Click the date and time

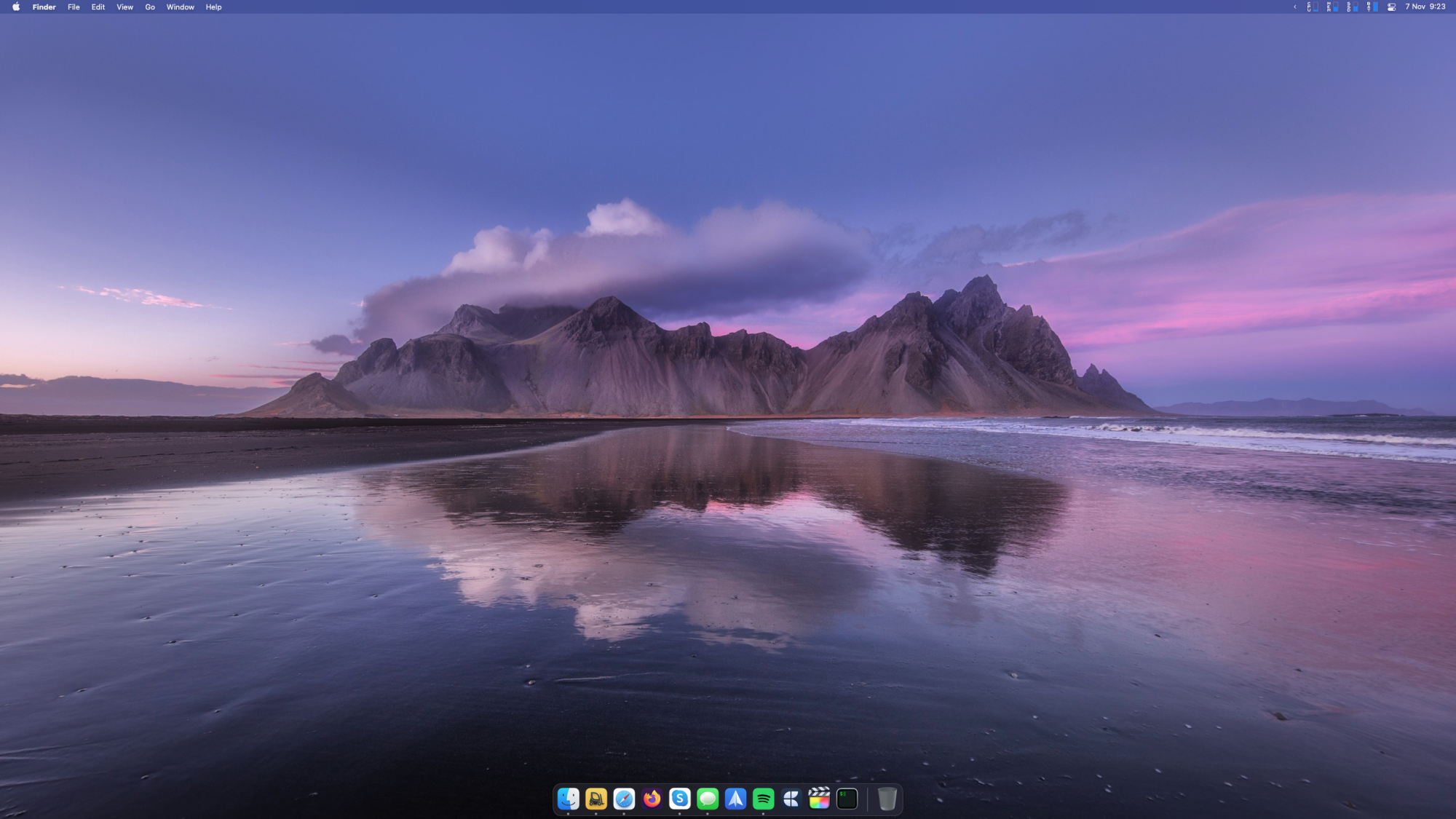tap(1425, 7)
